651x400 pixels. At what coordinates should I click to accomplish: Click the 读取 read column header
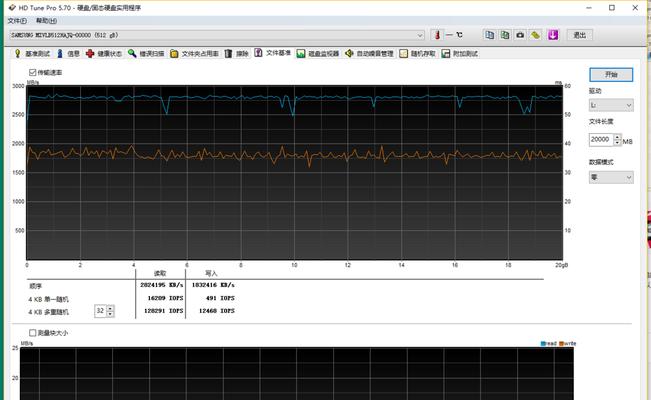point(160,273)
